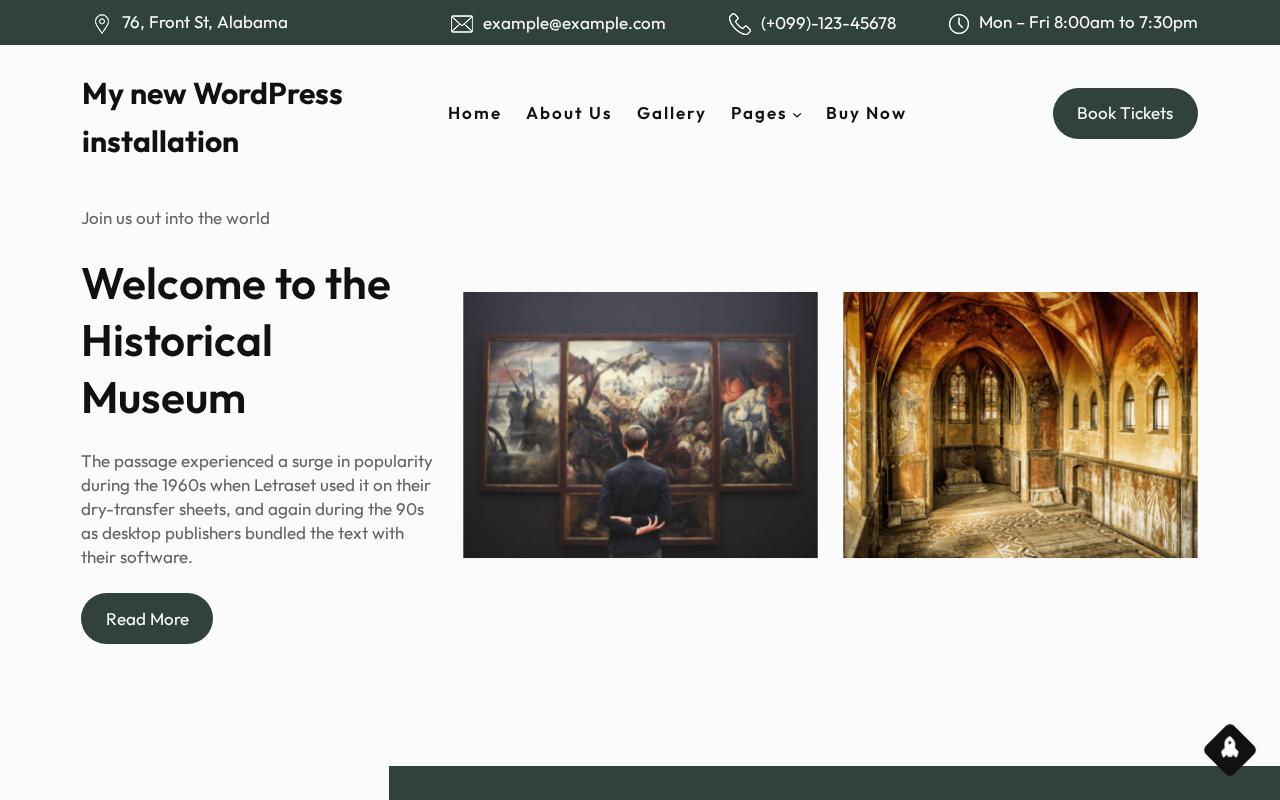
Task: Go to About Us page
Action: coord(569,113)
